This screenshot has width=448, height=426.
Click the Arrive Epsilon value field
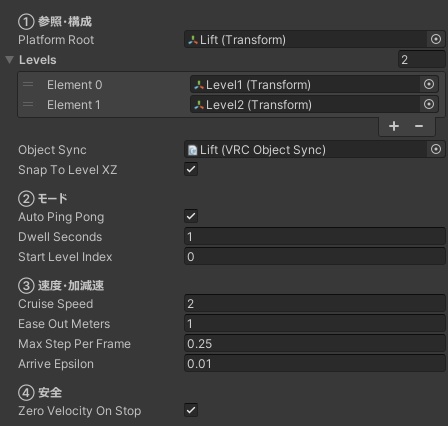pos(315,363)
